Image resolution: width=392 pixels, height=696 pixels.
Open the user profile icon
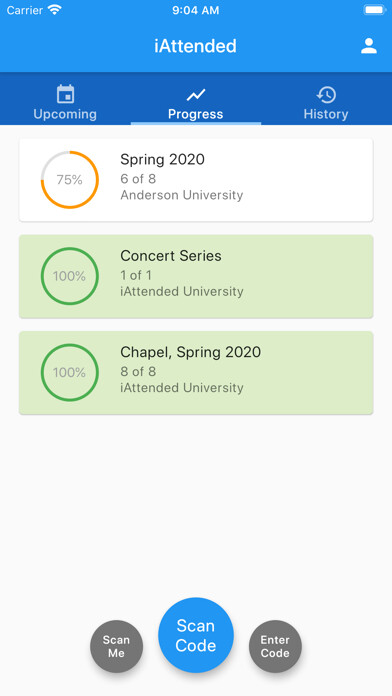[x=368, y=46]
